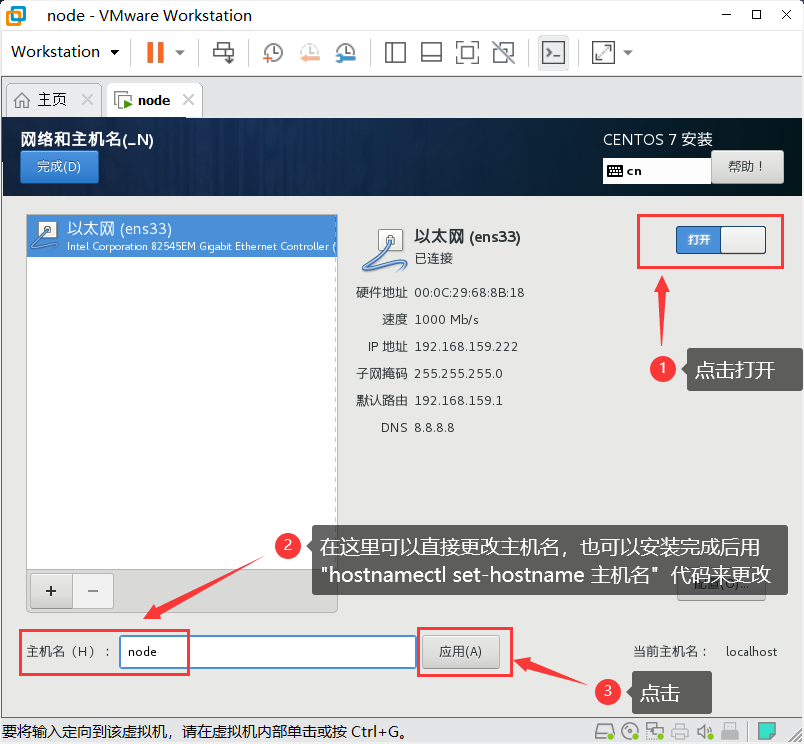Select 以太网 (ens33) in the device list
Viewport: 804px width, 744px height.
182,236
